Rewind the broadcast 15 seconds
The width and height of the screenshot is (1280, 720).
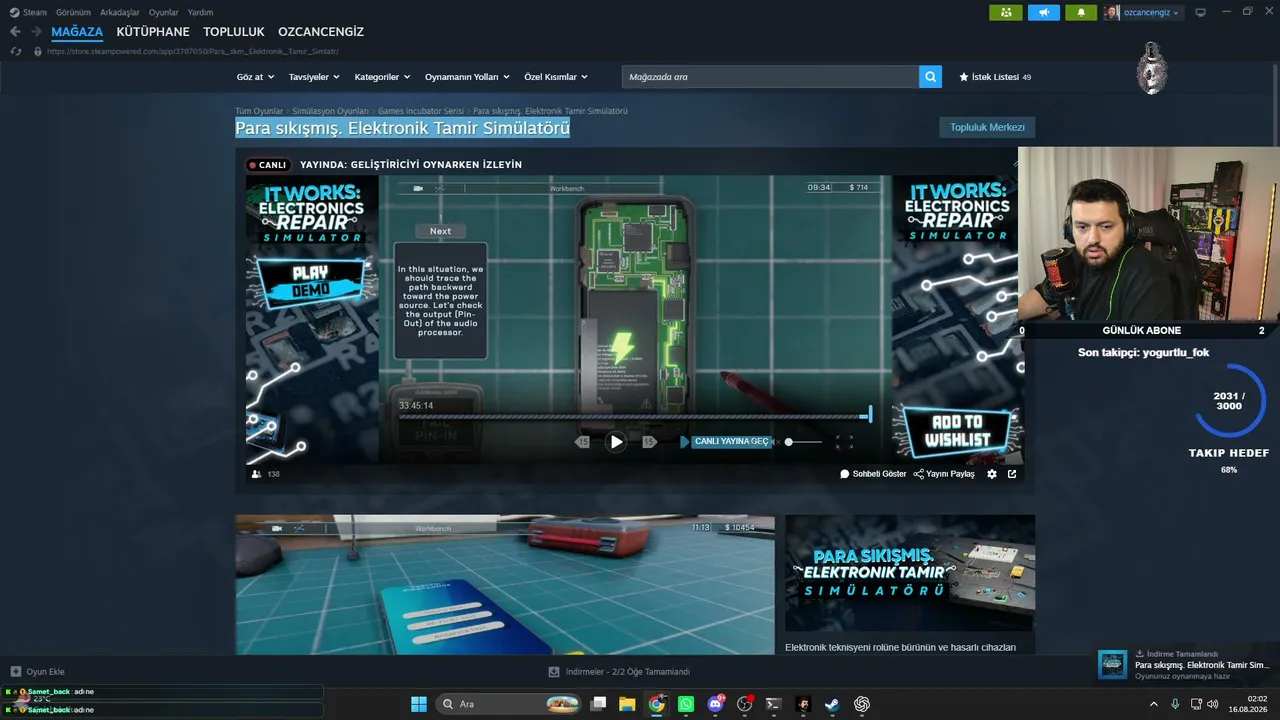tap(582, 442)
